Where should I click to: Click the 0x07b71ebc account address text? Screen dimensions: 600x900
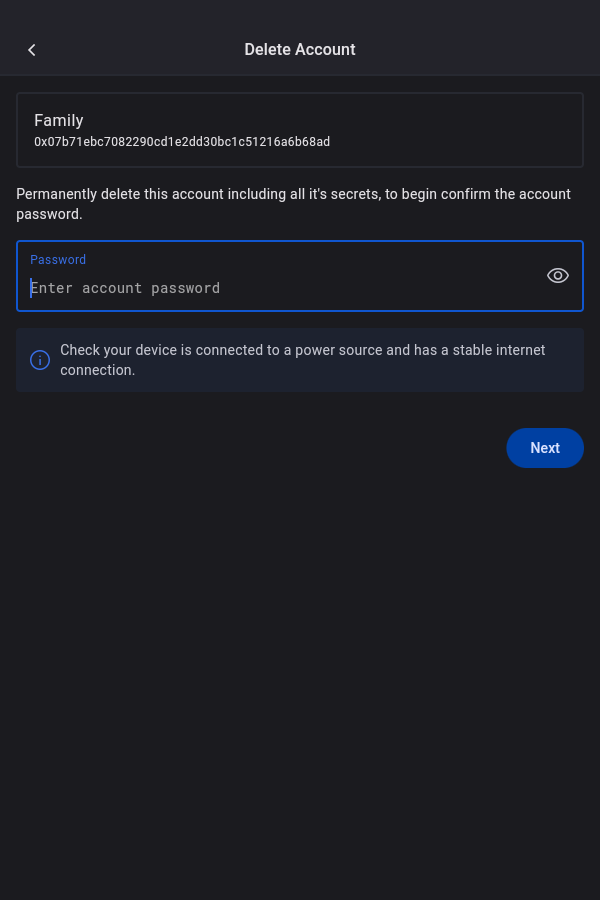(x=182, y=142)
